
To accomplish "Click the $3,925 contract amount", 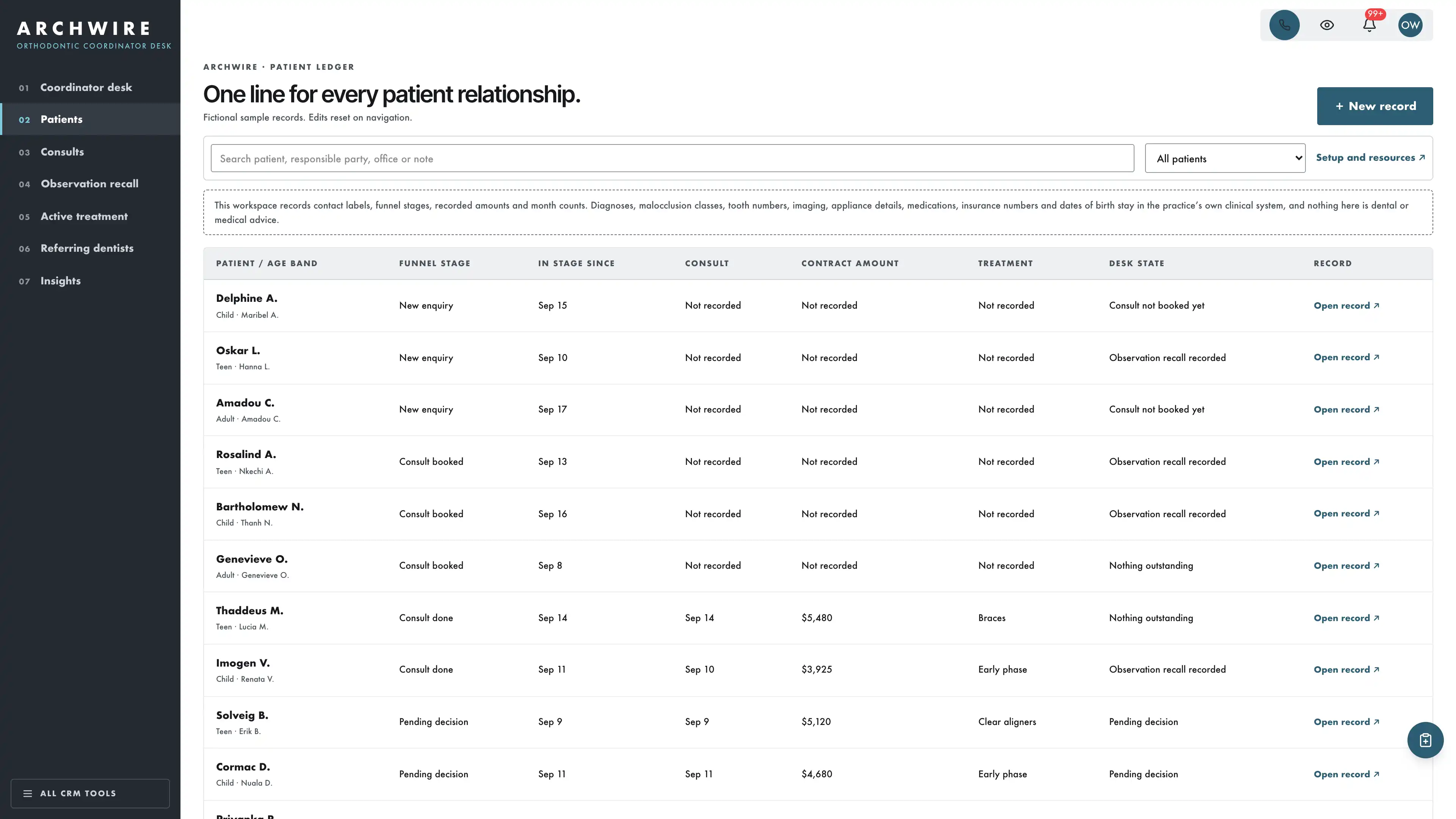I will (x=816, y=669).
